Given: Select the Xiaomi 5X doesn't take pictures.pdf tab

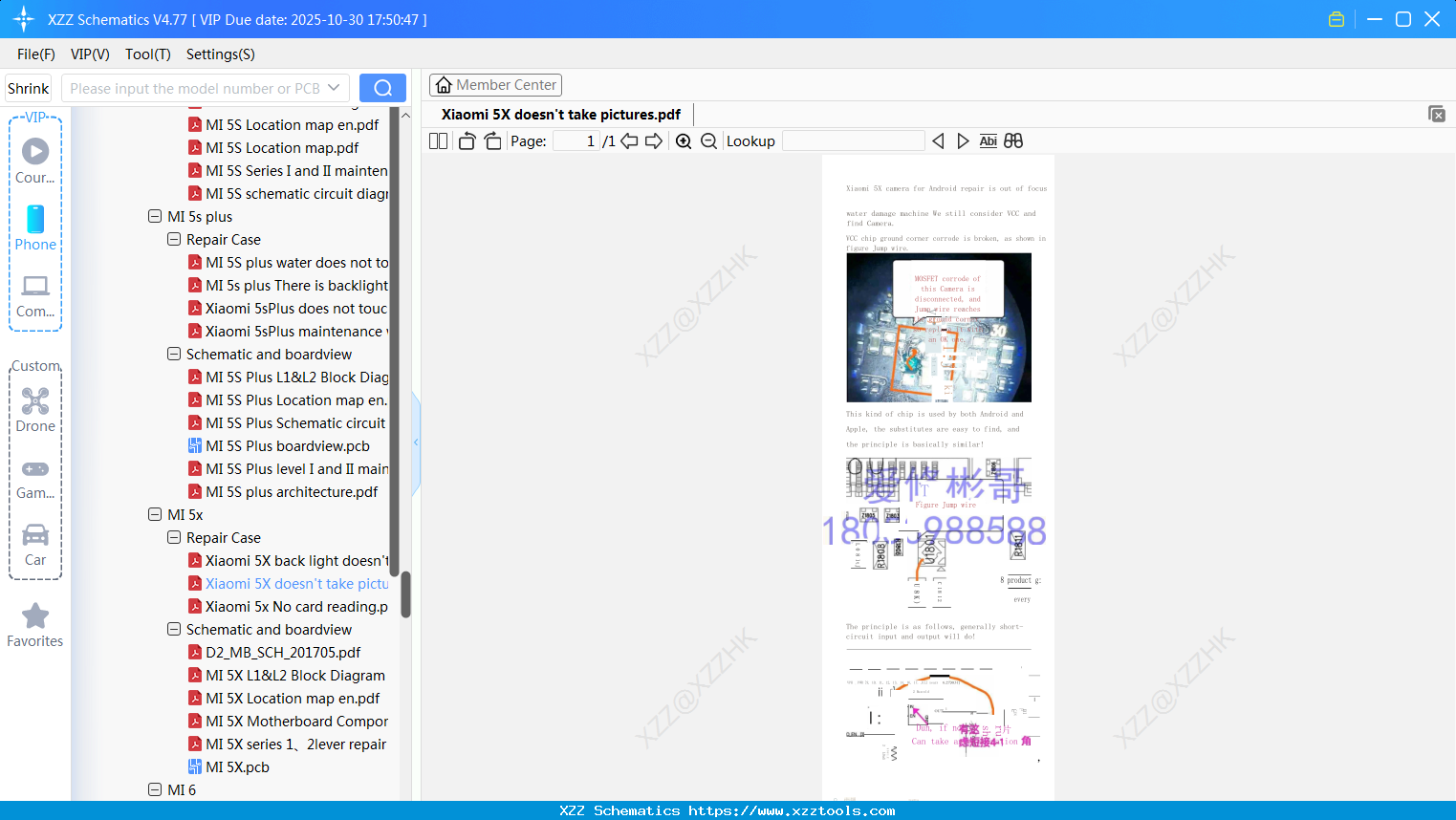Looking at the screenshot, I should 561,115.
